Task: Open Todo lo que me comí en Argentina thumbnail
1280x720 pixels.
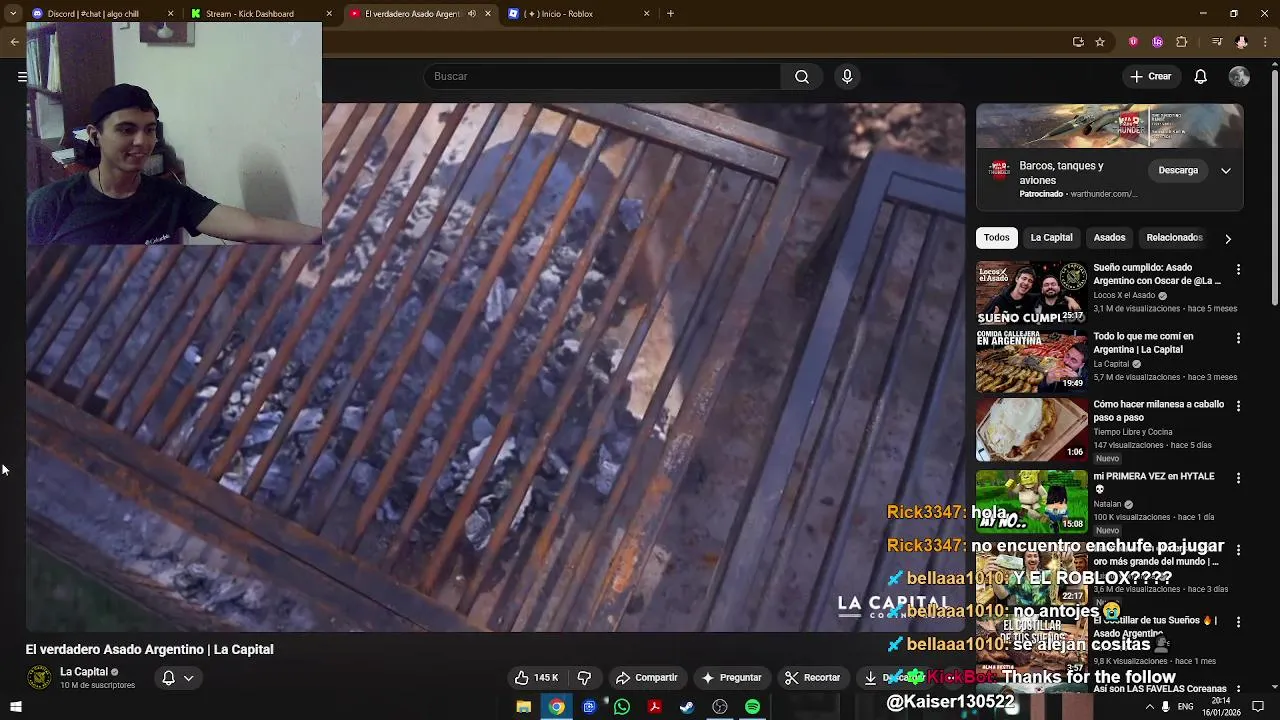Action: tap(1031, 361)
